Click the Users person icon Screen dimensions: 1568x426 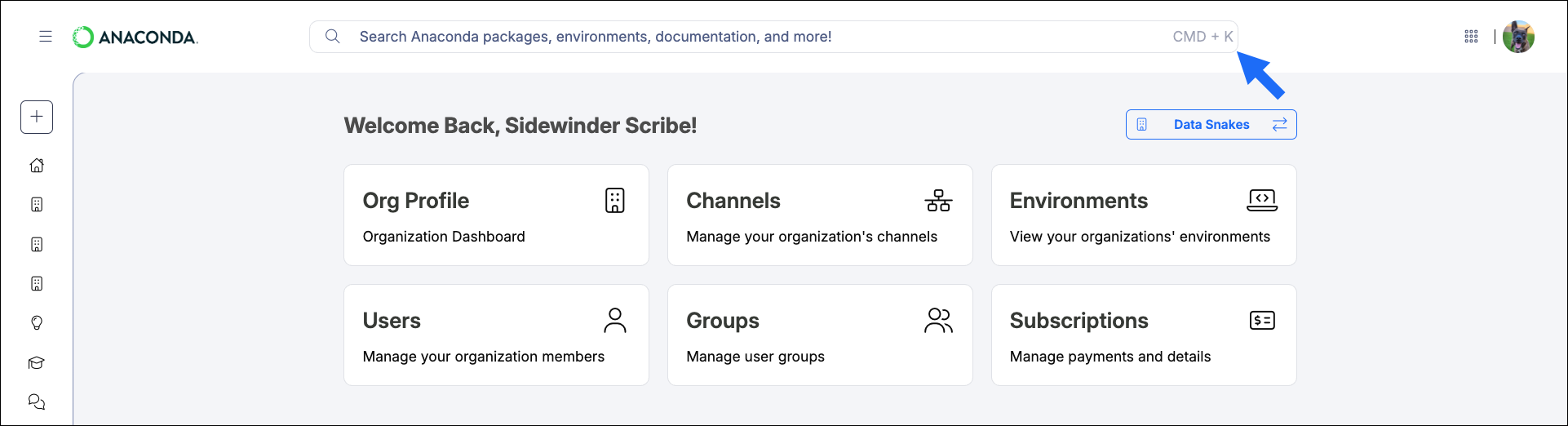(615, 320)
